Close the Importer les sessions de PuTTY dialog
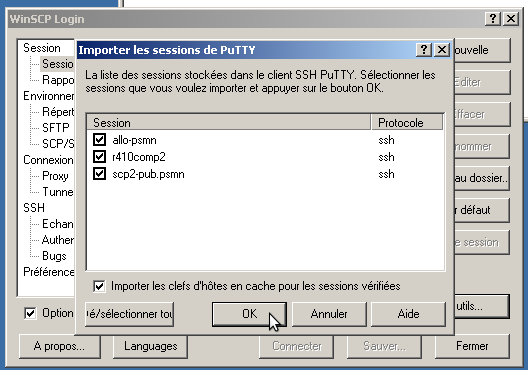The width and height of the screenshot is (528, 370). click(x=441, y=50)
